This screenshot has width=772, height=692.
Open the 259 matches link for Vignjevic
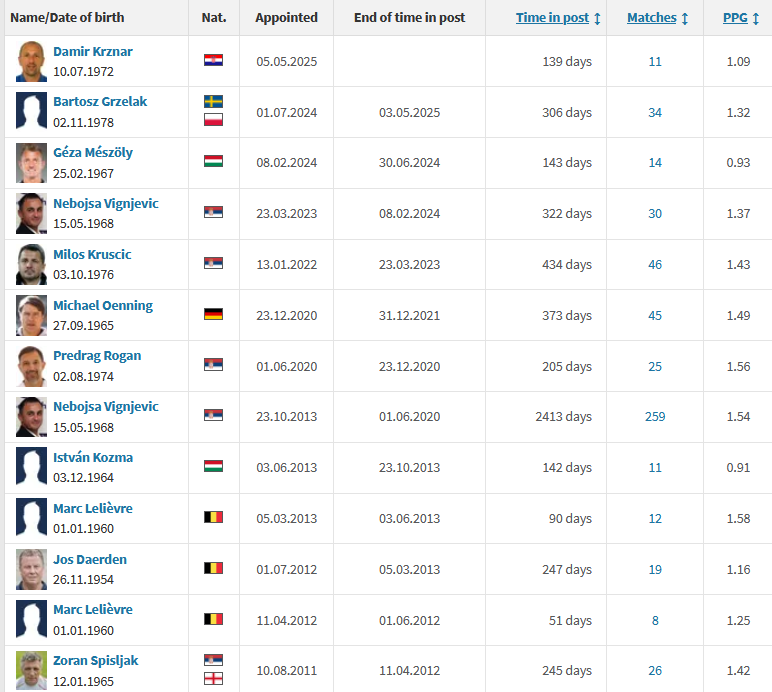click(x=655, y=416)
